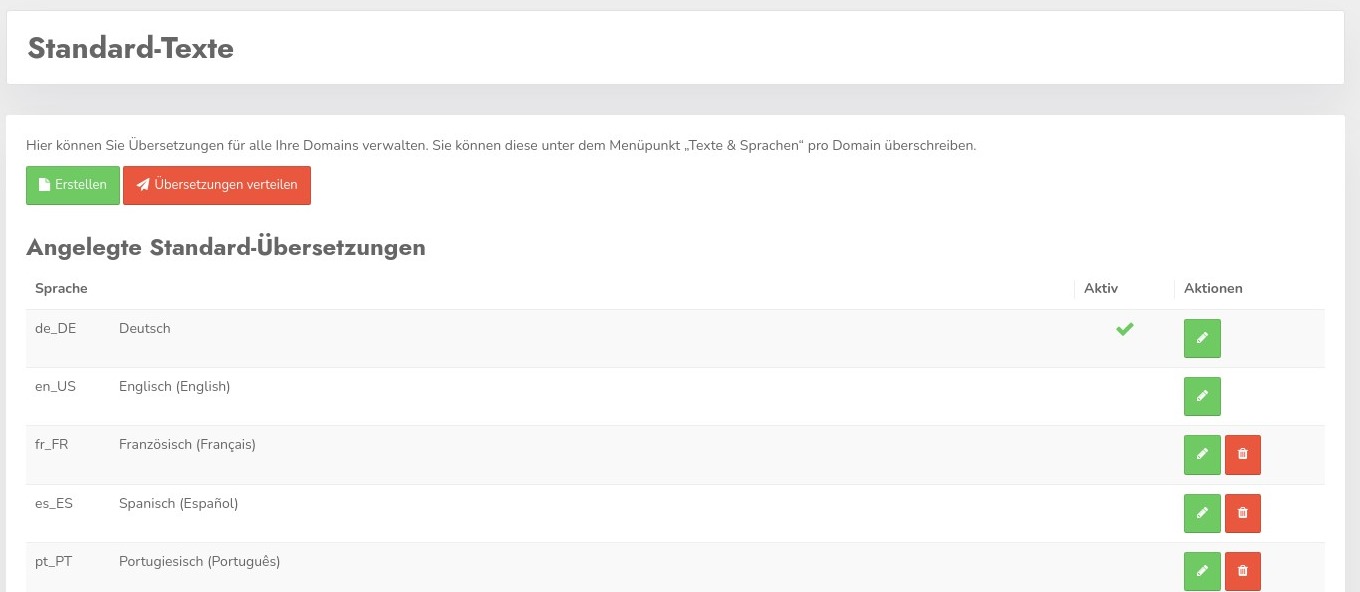1360x592 pixels.
Task: Edit the Englisch (English) translation
Action: pos(1202,396)
